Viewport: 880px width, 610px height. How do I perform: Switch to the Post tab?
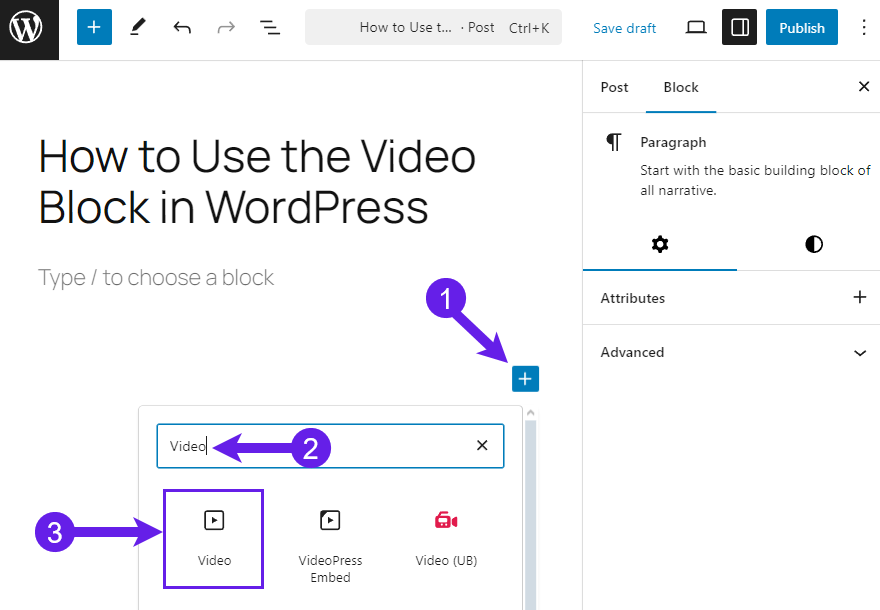[x=615, y=87]
